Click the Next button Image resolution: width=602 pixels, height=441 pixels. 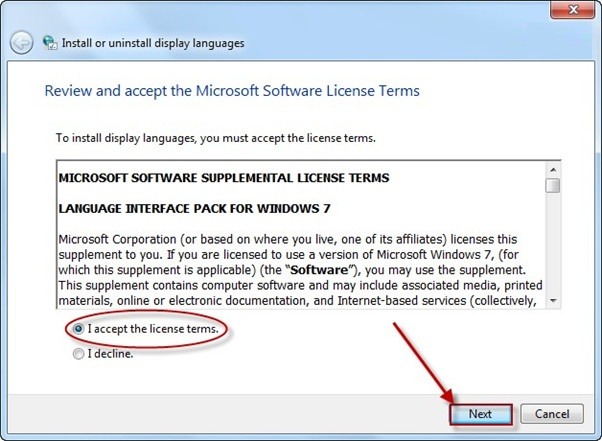[481, 414]
